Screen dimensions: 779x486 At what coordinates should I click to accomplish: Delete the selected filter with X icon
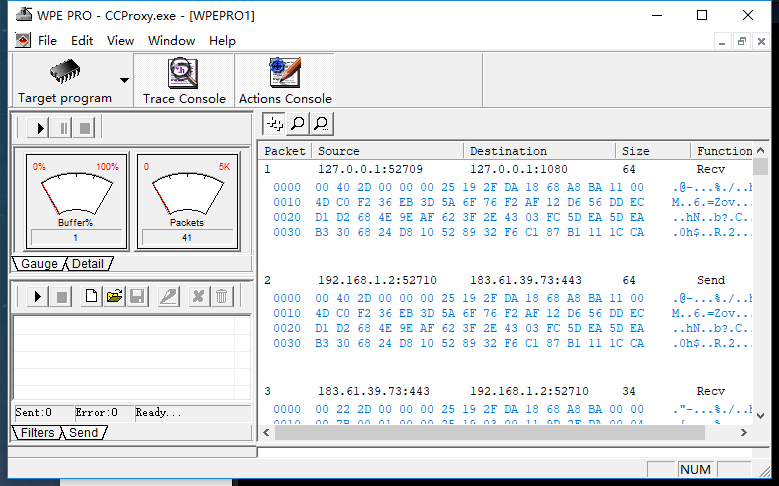198,297
